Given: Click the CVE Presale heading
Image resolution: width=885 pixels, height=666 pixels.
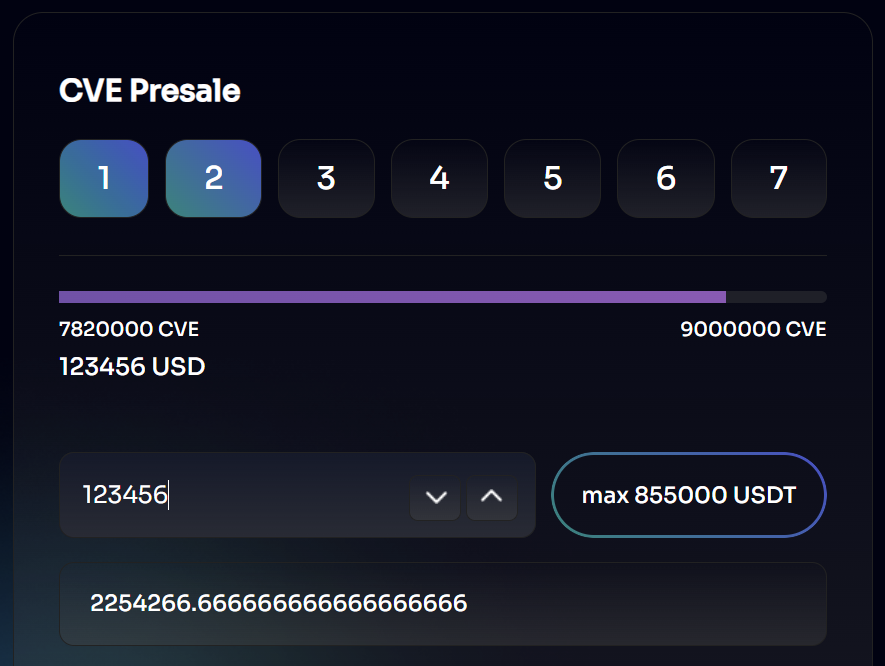Looking at the screenshot, I should pos(150,91).
